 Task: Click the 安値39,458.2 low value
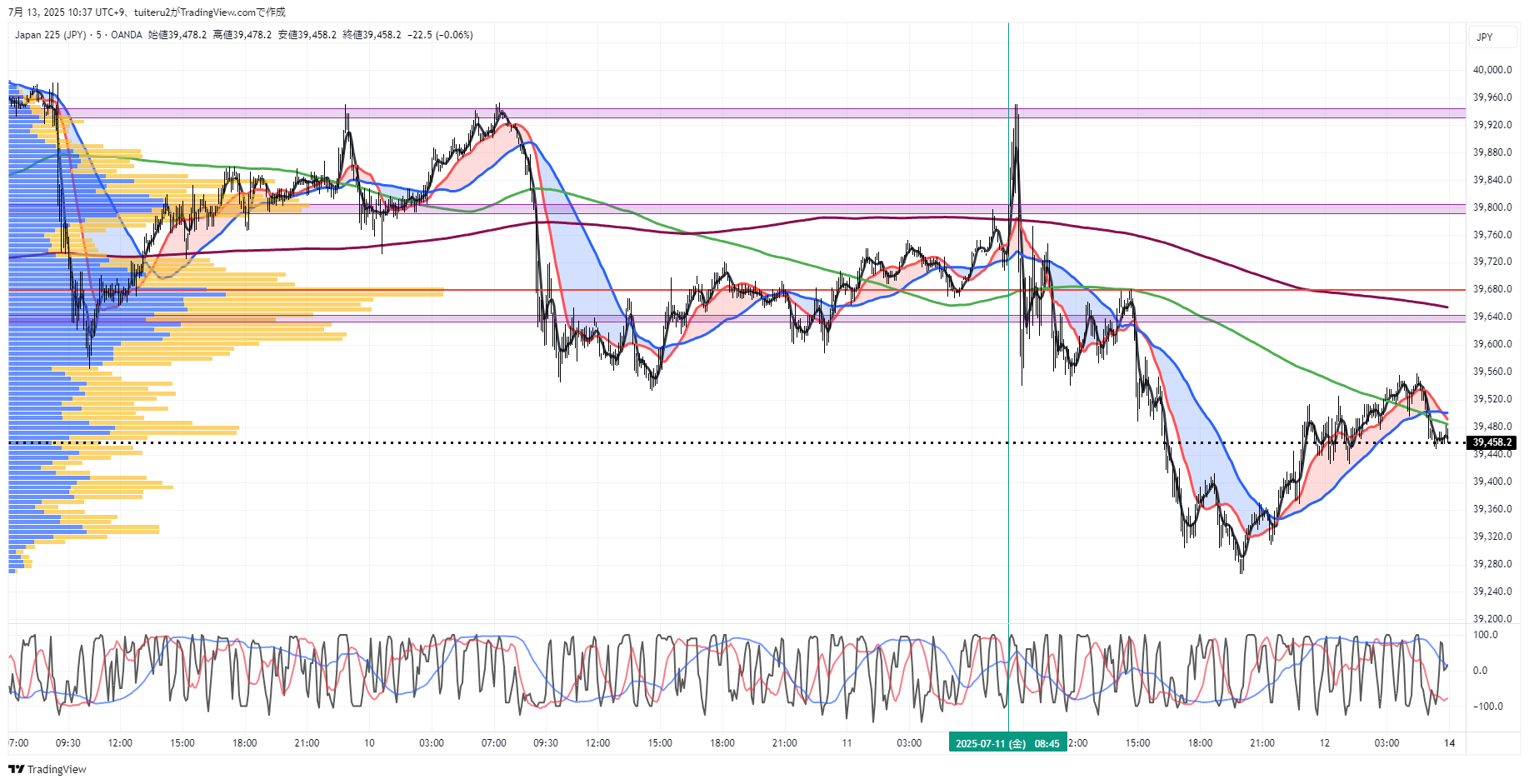307,35
